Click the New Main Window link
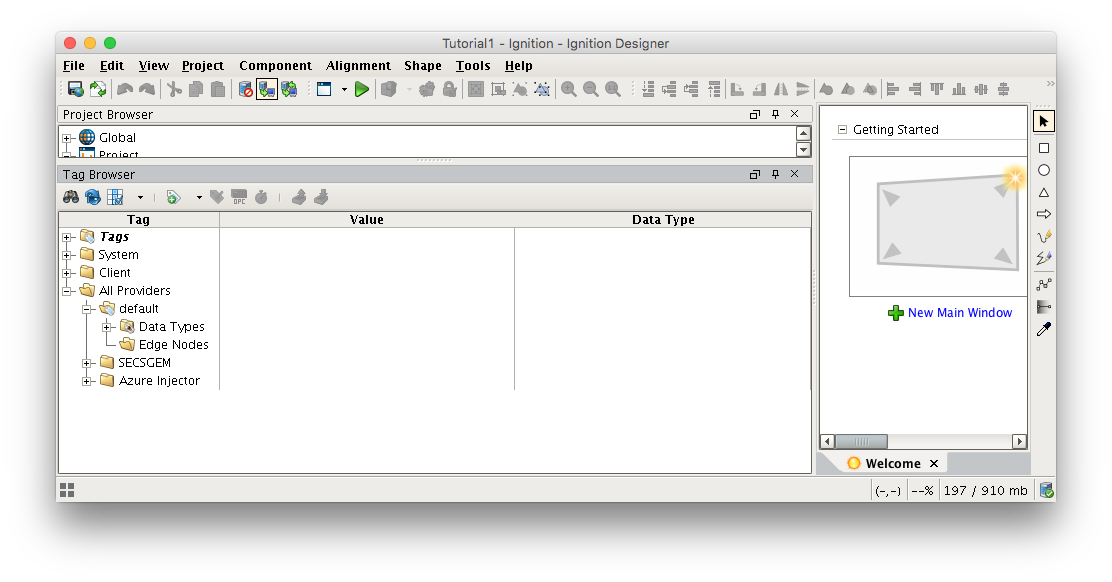Viewport: 1112px width, 582px height. coord(959,313)
